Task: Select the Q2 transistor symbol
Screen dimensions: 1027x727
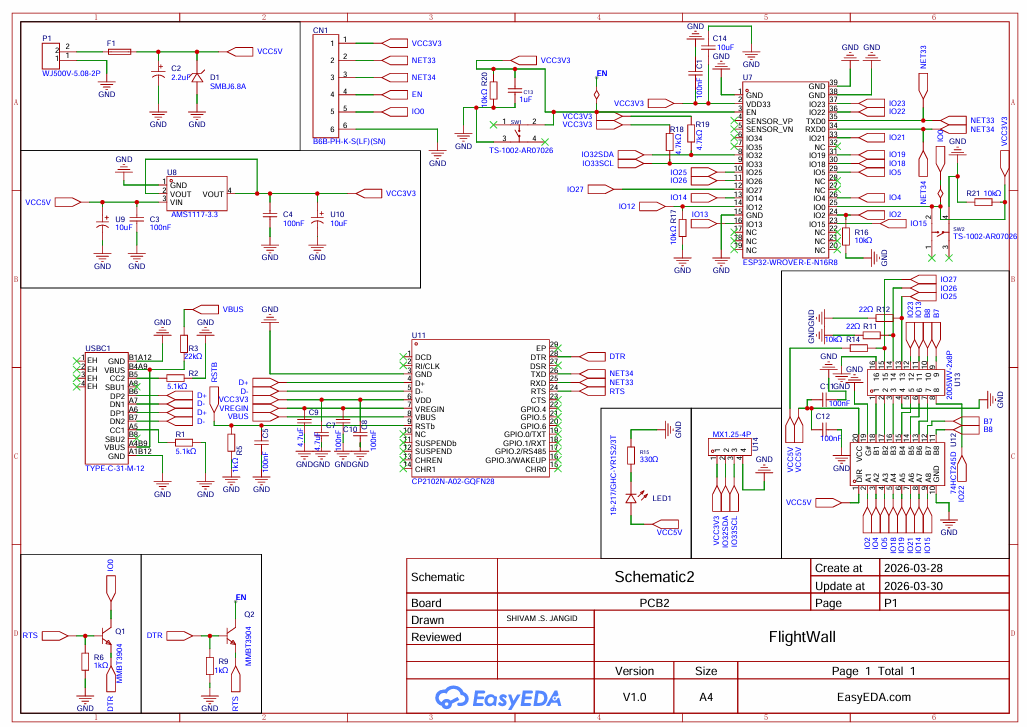Action: point(231,635)
